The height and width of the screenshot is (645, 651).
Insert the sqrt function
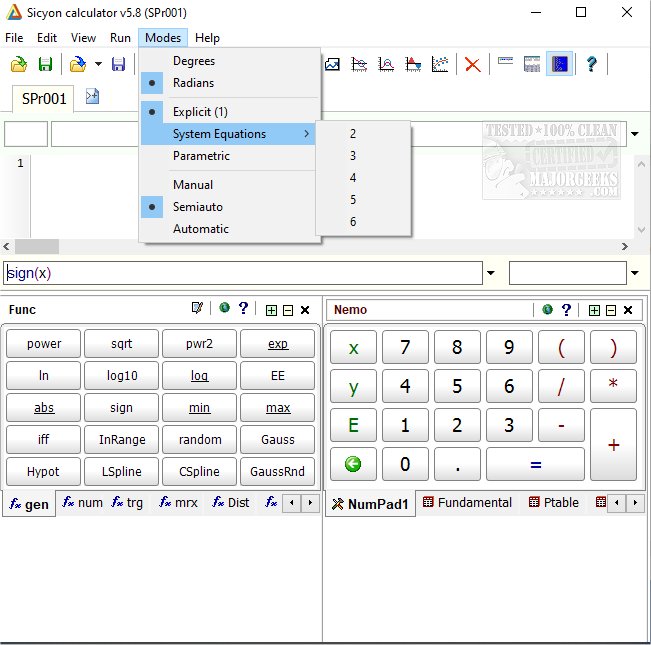click(x=121, y=344)
